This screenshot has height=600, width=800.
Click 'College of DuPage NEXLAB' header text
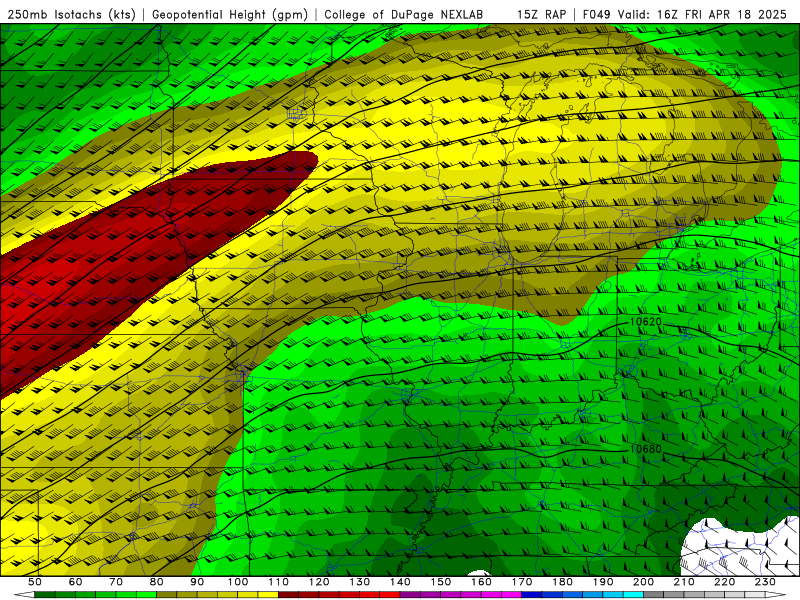coord(404,15)
